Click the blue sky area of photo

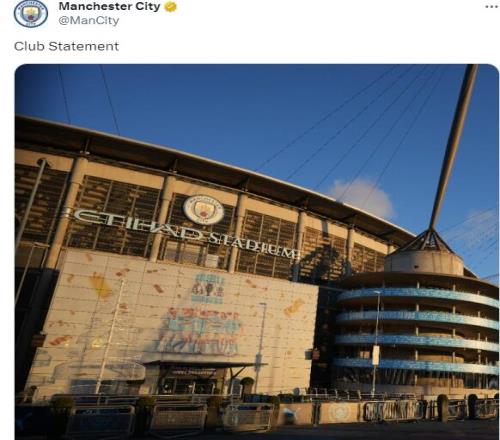(x=233, y=110)
